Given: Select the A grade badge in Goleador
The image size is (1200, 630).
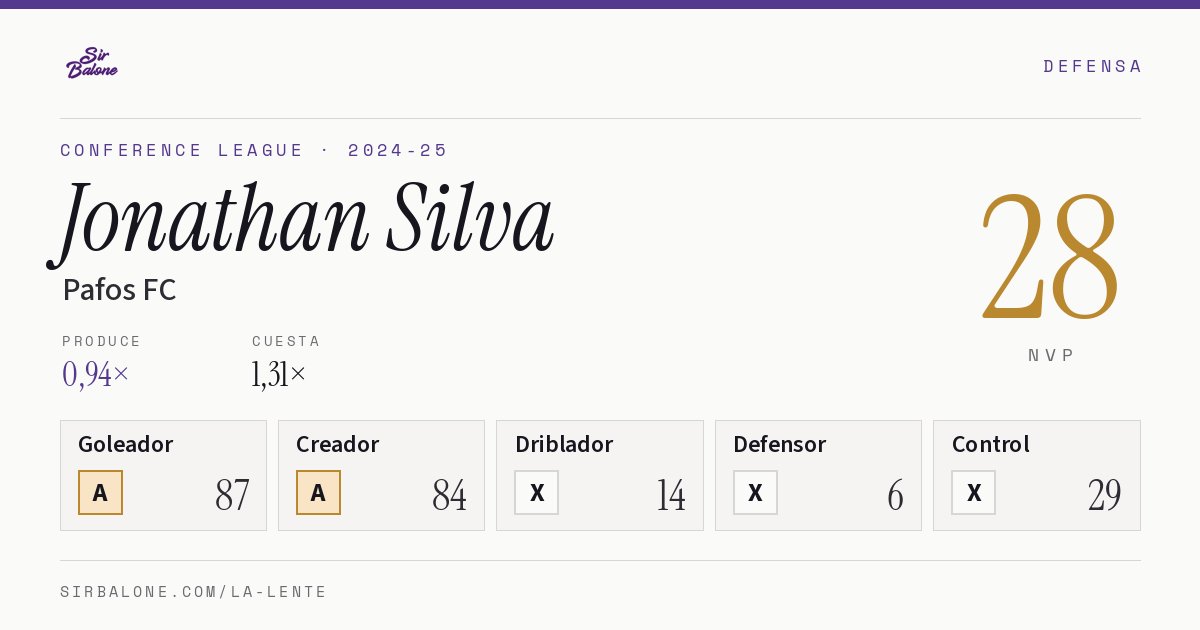Looking at the screenshot, I should pos(100,492).
